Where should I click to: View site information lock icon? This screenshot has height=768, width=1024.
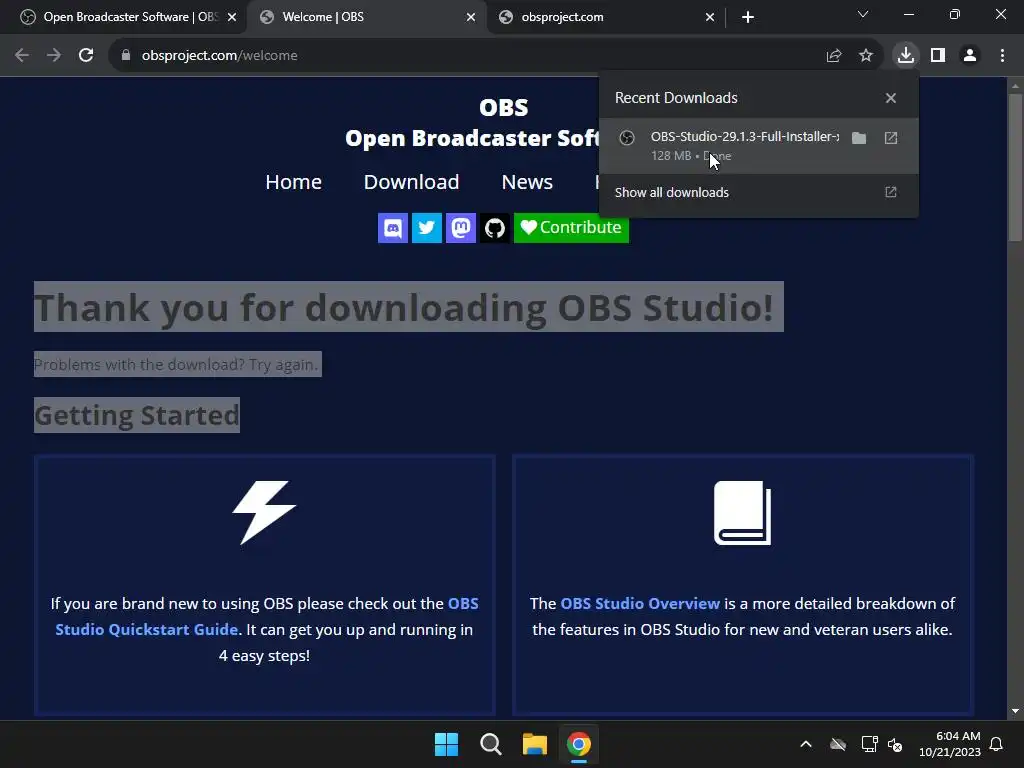pos(126,56)
